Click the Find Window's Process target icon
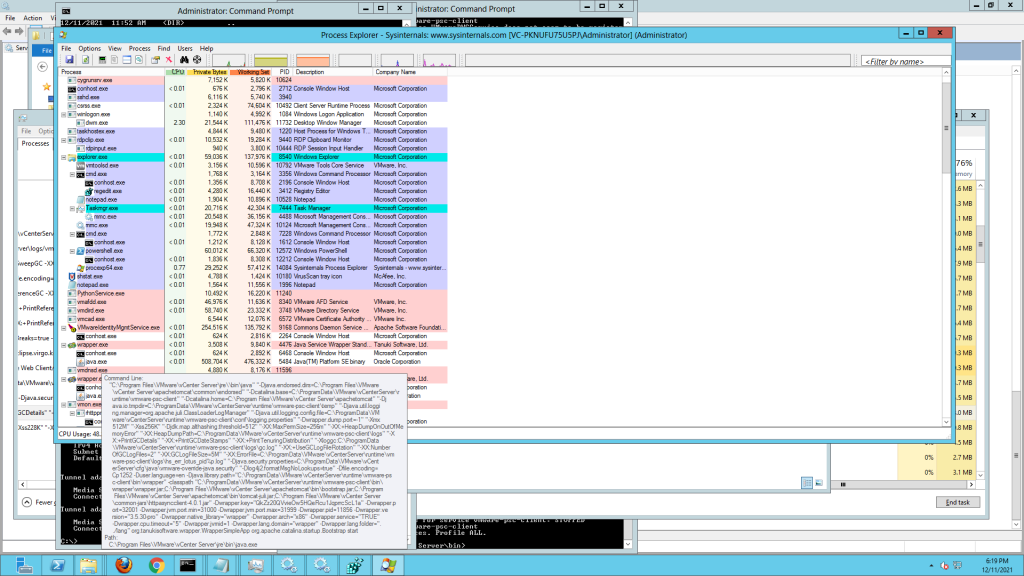The image size is (1024, 576). (197, 60)
